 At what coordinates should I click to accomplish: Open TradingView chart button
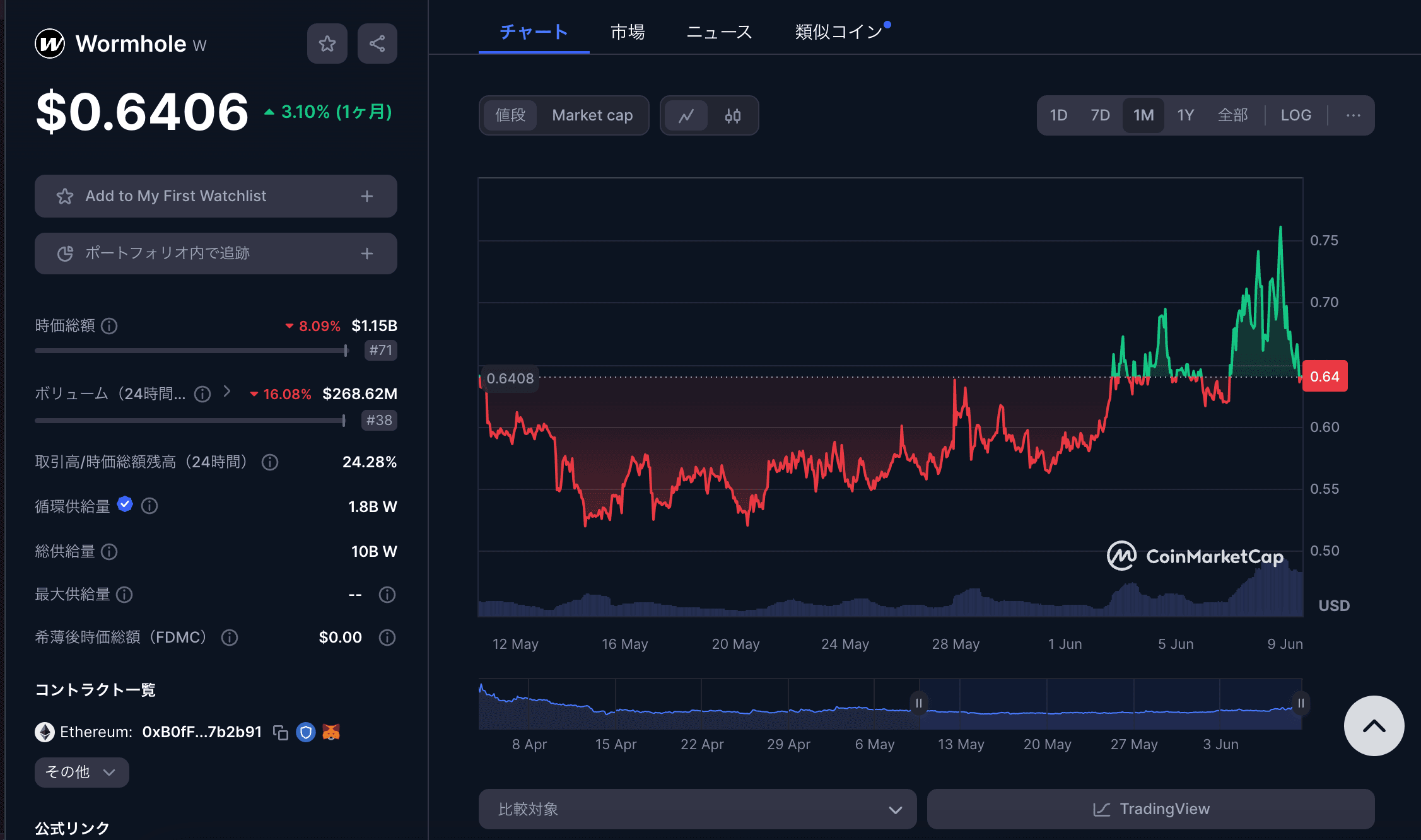1150,809
